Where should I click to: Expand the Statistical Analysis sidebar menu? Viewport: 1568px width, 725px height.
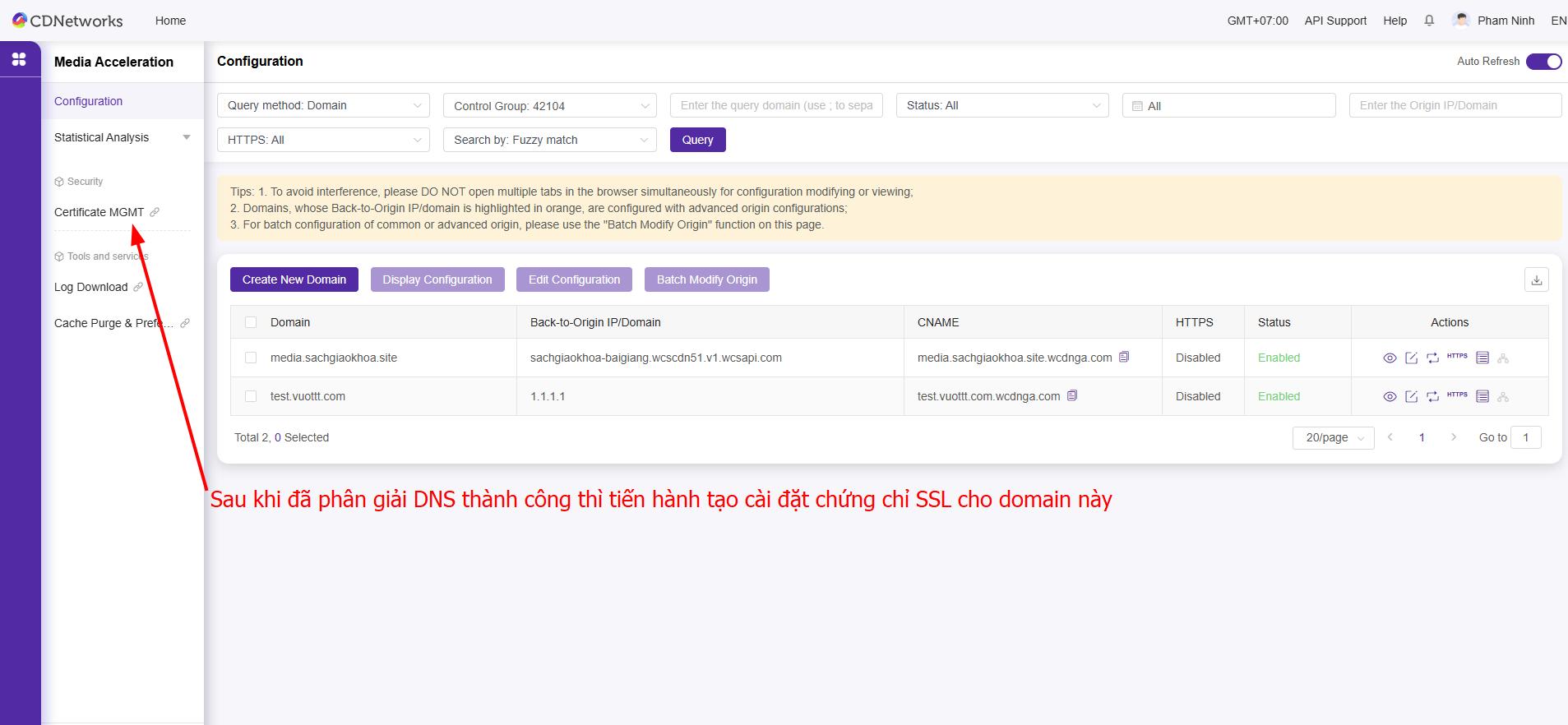click(122, 137)
